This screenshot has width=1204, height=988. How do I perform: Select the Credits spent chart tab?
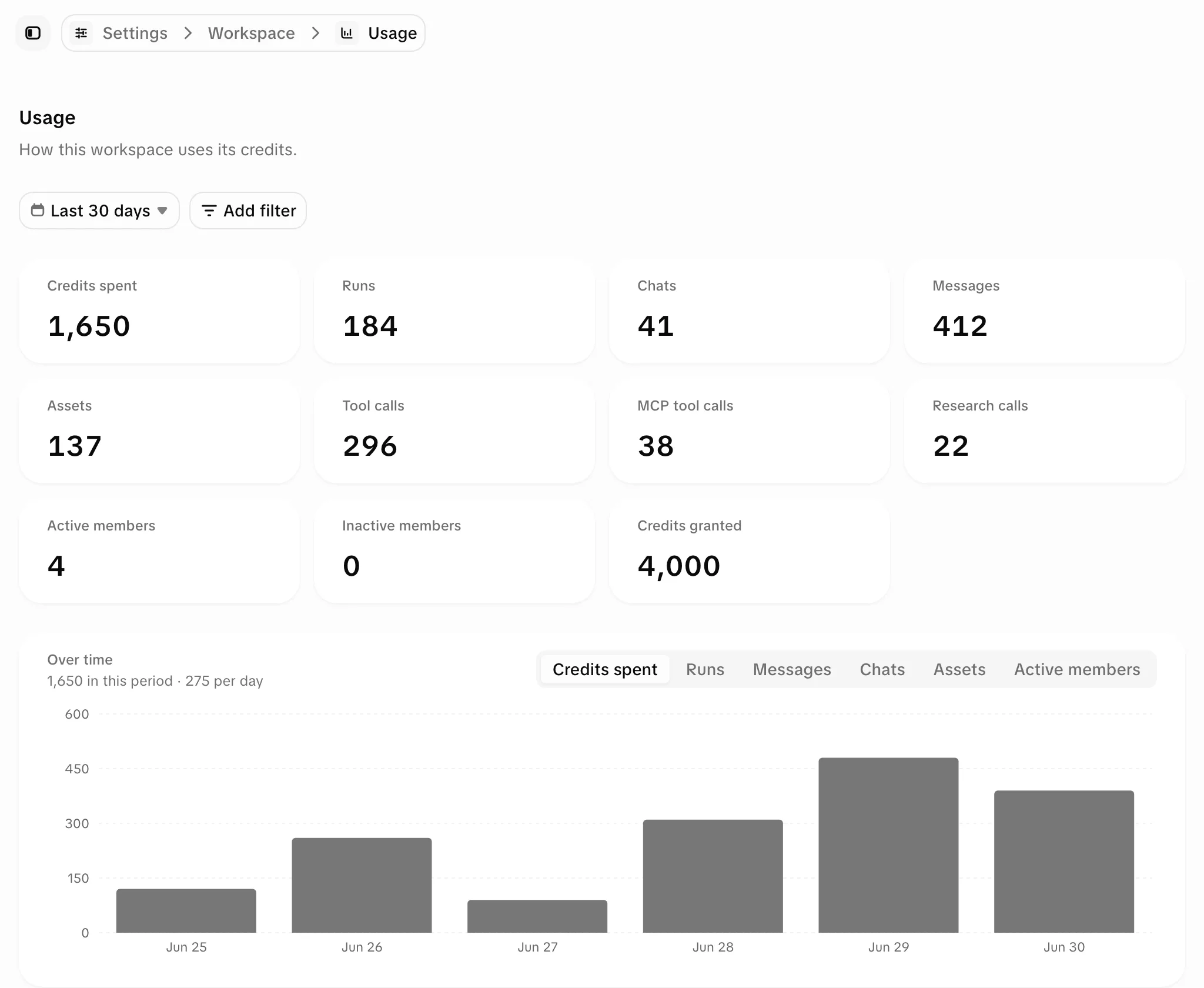pos(605,669)
